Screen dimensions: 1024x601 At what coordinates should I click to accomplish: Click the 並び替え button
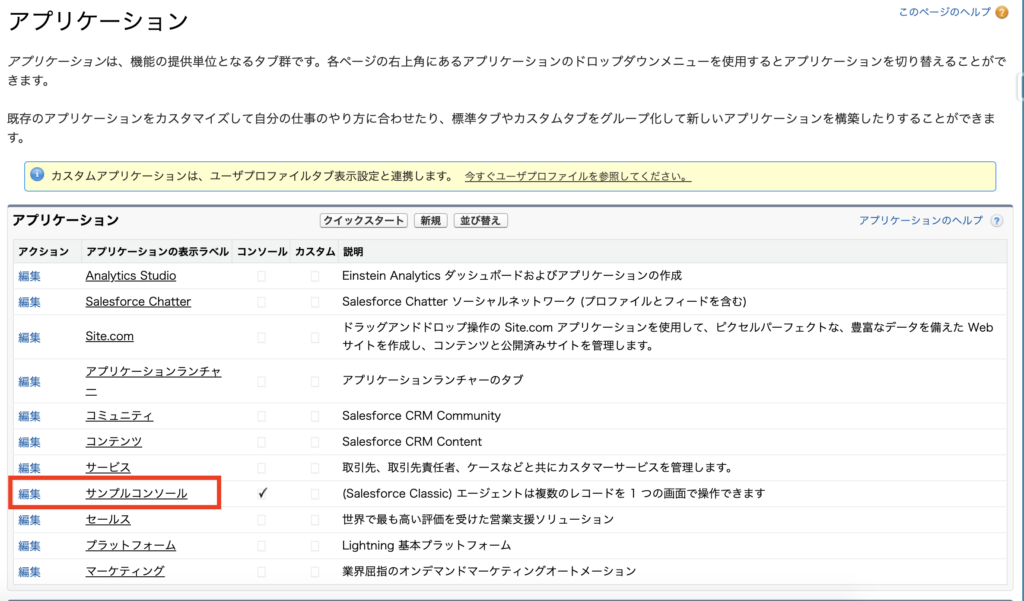(480, 220)
